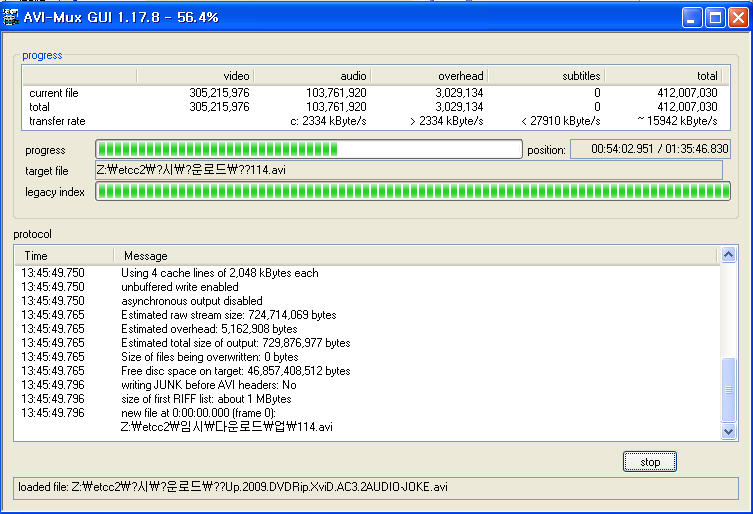Image resolution: width=753 pixels, height=514 pixels.
Task: Click the overhead column header
Action: [429, 76]
